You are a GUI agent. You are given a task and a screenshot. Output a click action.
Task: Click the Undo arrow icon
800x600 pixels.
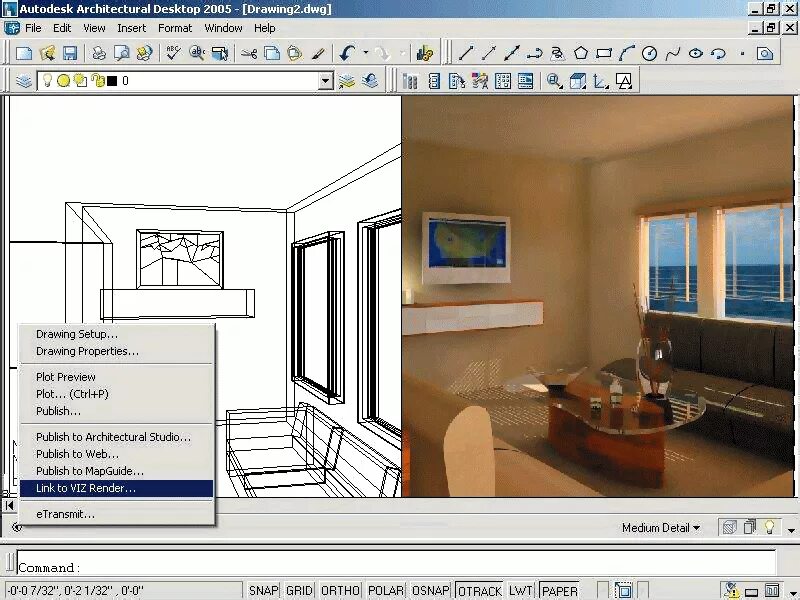[348, 53]
